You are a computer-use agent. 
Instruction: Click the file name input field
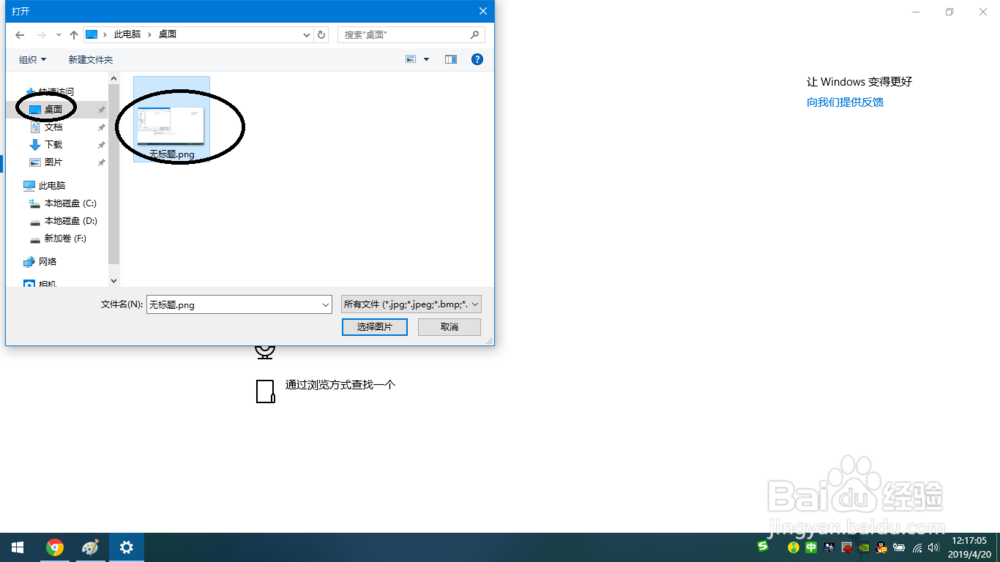click(233, 305)
